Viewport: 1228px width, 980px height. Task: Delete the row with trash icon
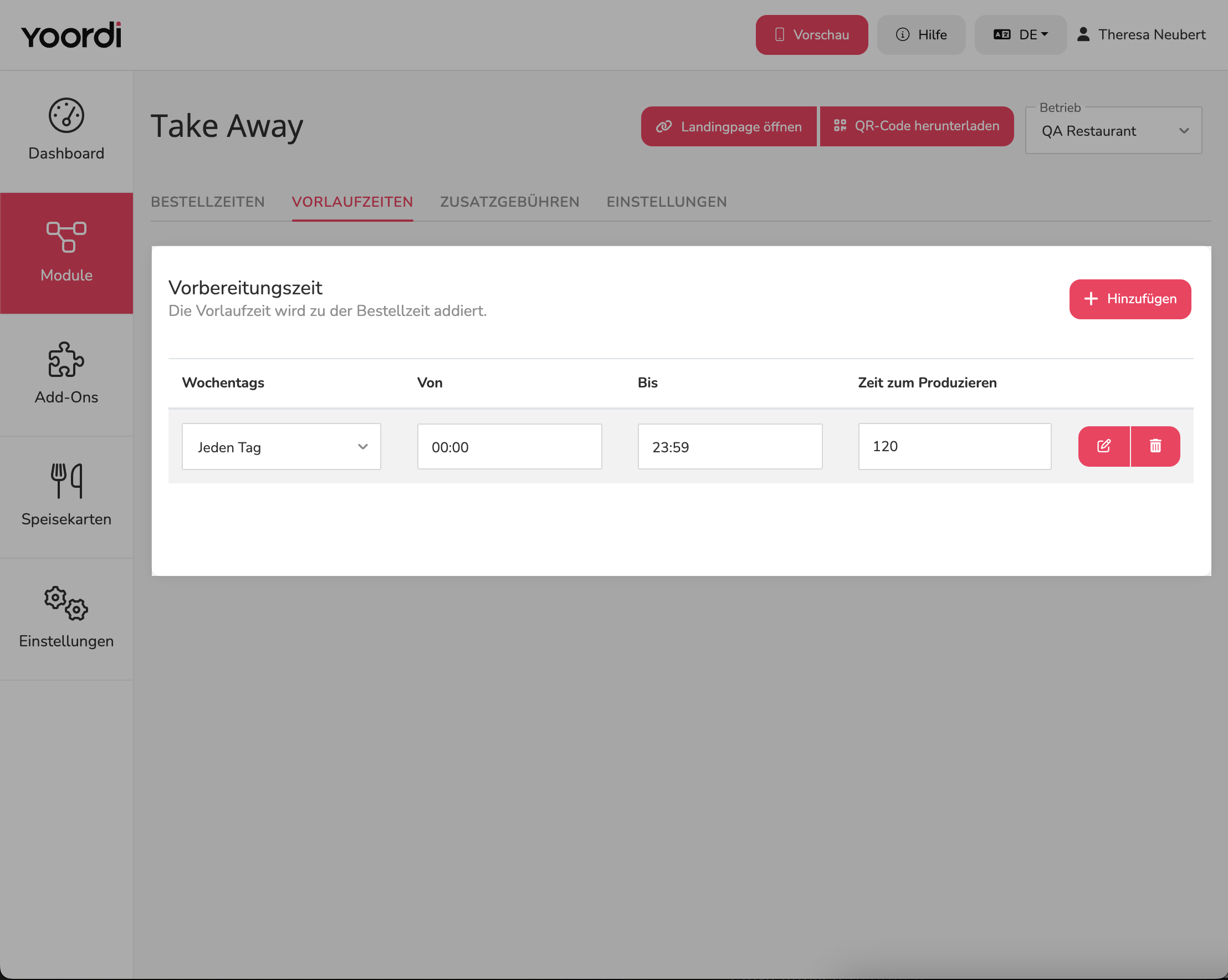pyautogui.click(x=1155, y=446)
